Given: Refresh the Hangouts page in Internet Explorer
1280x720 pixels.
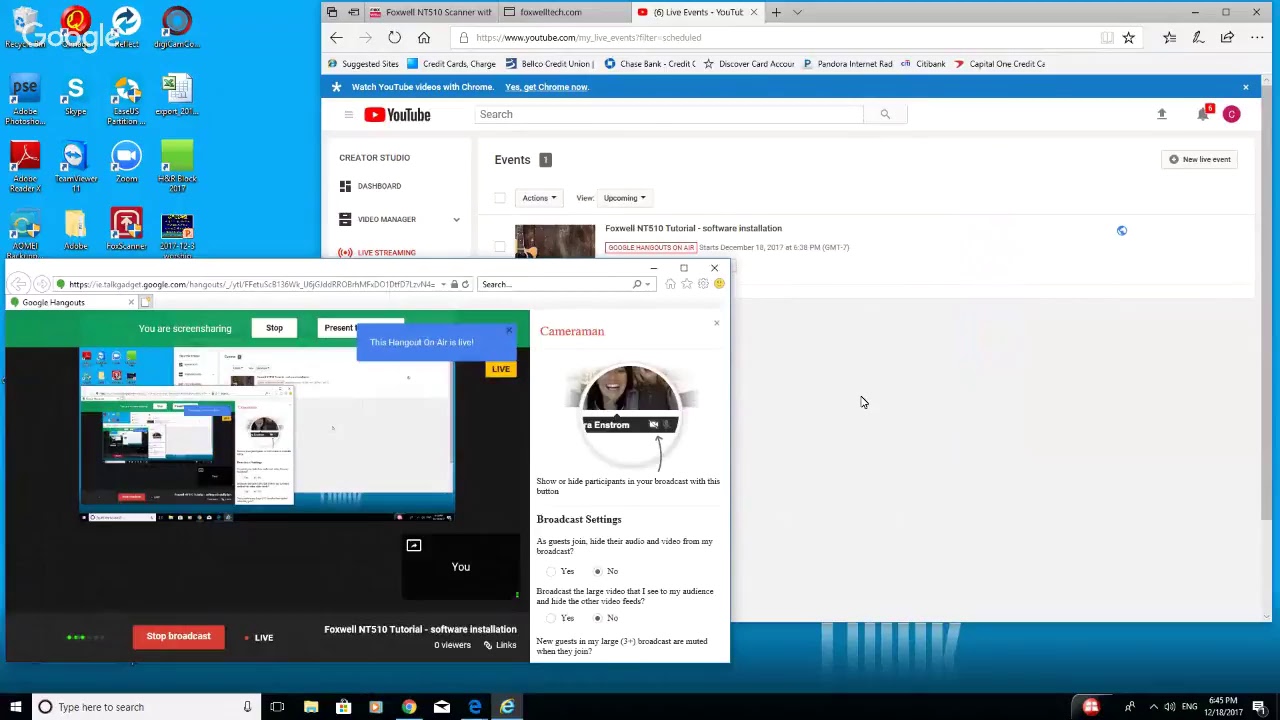Looking at the screenshot, I should [465, 284].
